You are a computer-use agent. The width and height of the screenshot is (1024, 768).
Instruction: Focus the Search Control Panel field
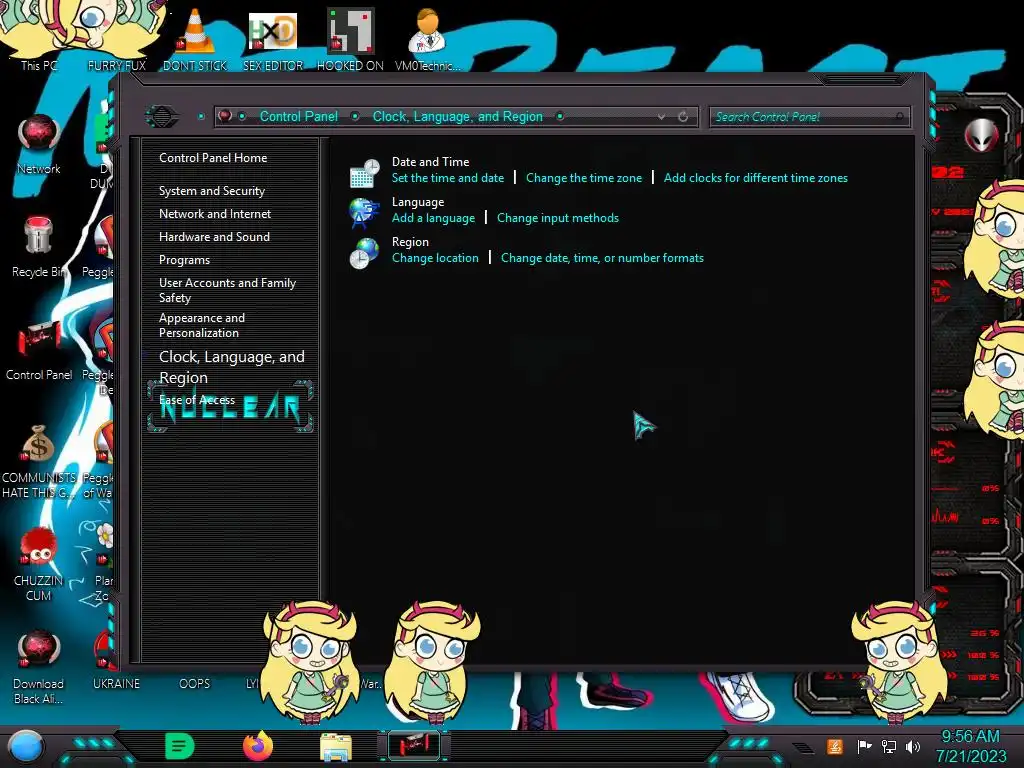(x=809, y=117)
